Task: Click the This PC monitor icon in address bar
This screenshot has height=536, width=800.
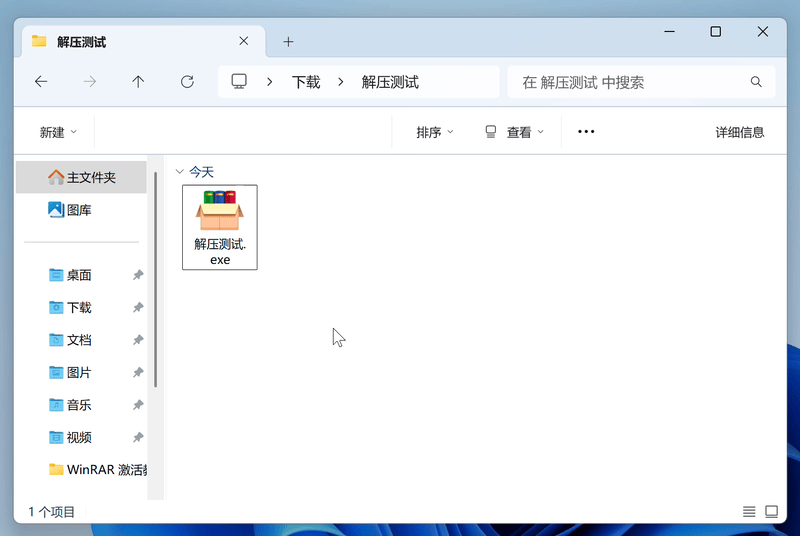Action: click(x=239, y=82)
